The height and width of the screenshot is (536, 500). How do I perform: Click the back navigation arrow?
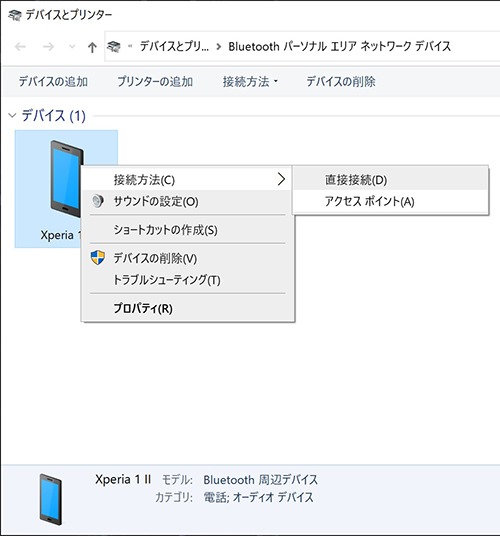tap(21, 46)
